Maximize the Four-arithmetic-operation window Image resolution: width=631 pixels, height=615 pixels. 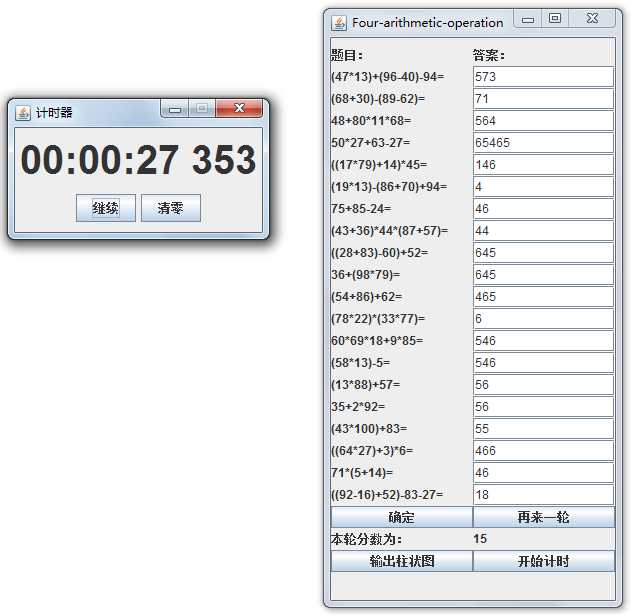click(x=555, y=19)
